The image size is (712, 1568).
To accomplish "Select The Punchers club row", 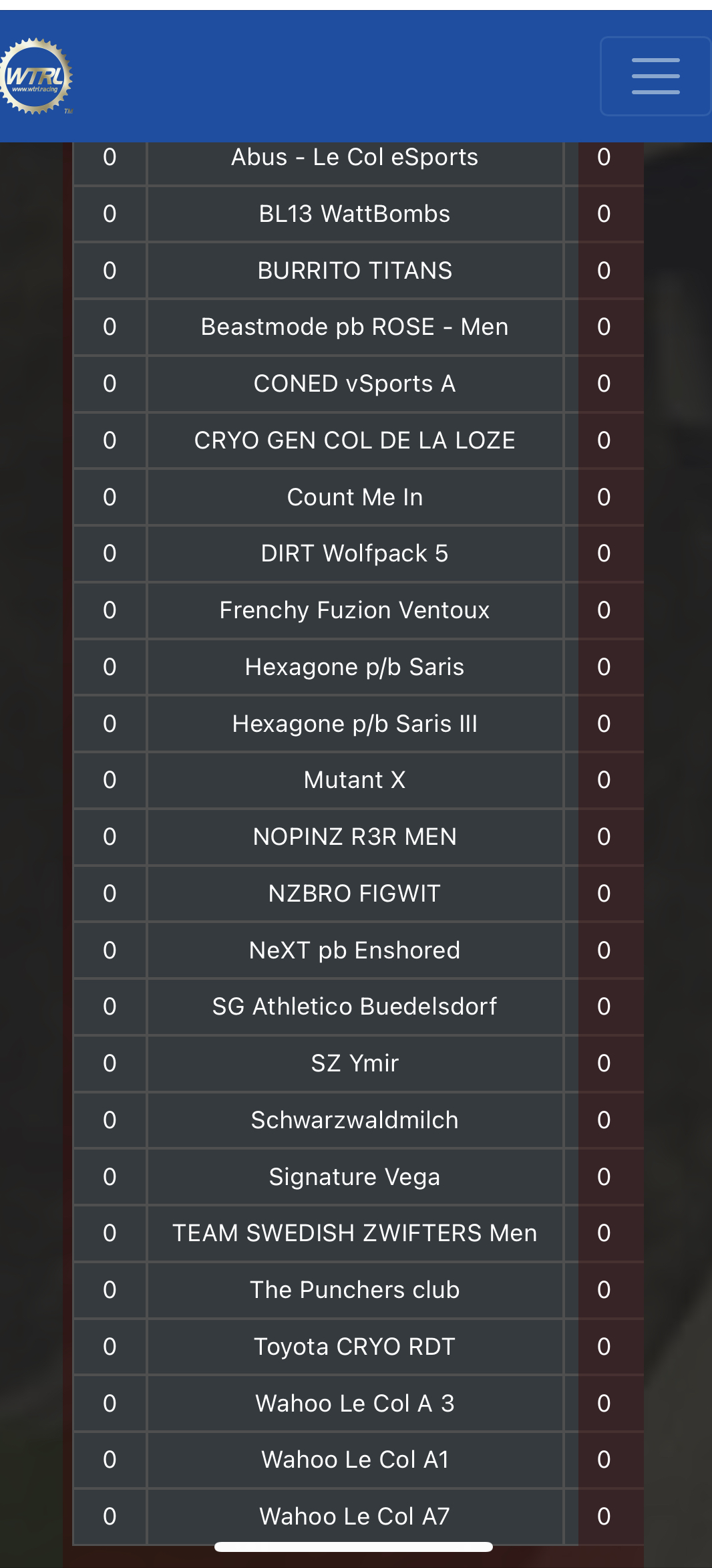I will [x=358, y=1290].
